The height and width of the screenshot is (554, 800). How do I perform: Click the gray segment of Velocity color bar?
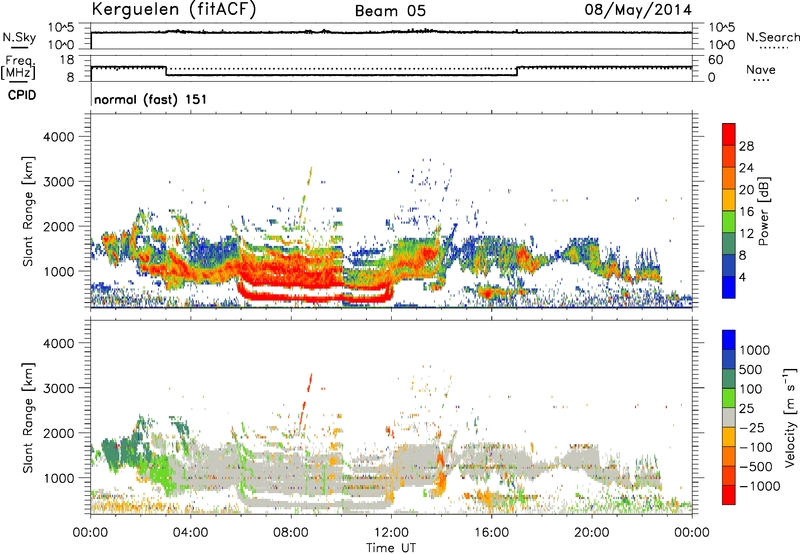(x=729, y=417)
